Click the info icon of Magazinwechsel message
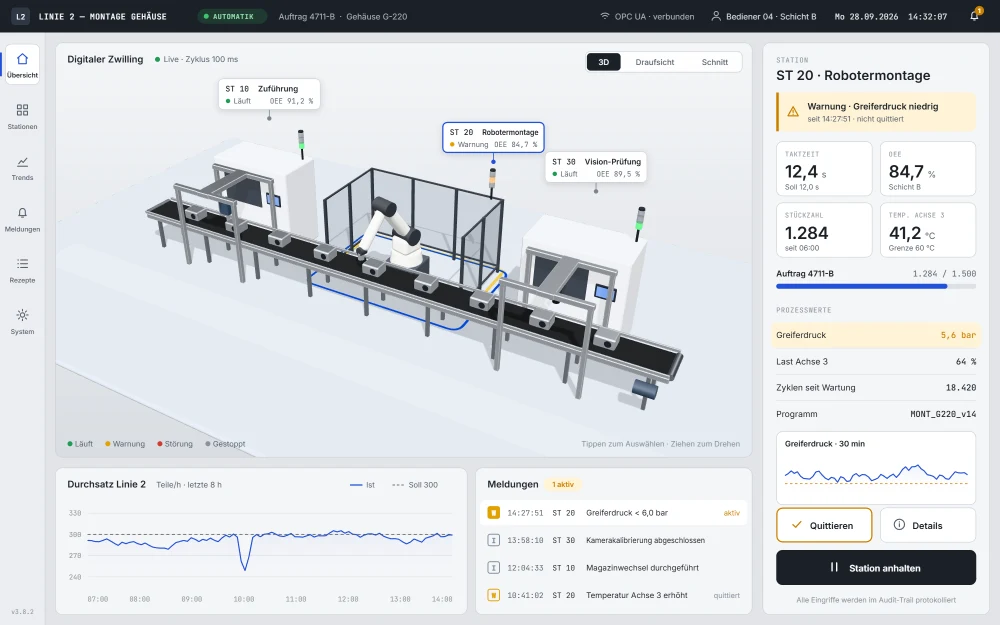 click(494, 568)
